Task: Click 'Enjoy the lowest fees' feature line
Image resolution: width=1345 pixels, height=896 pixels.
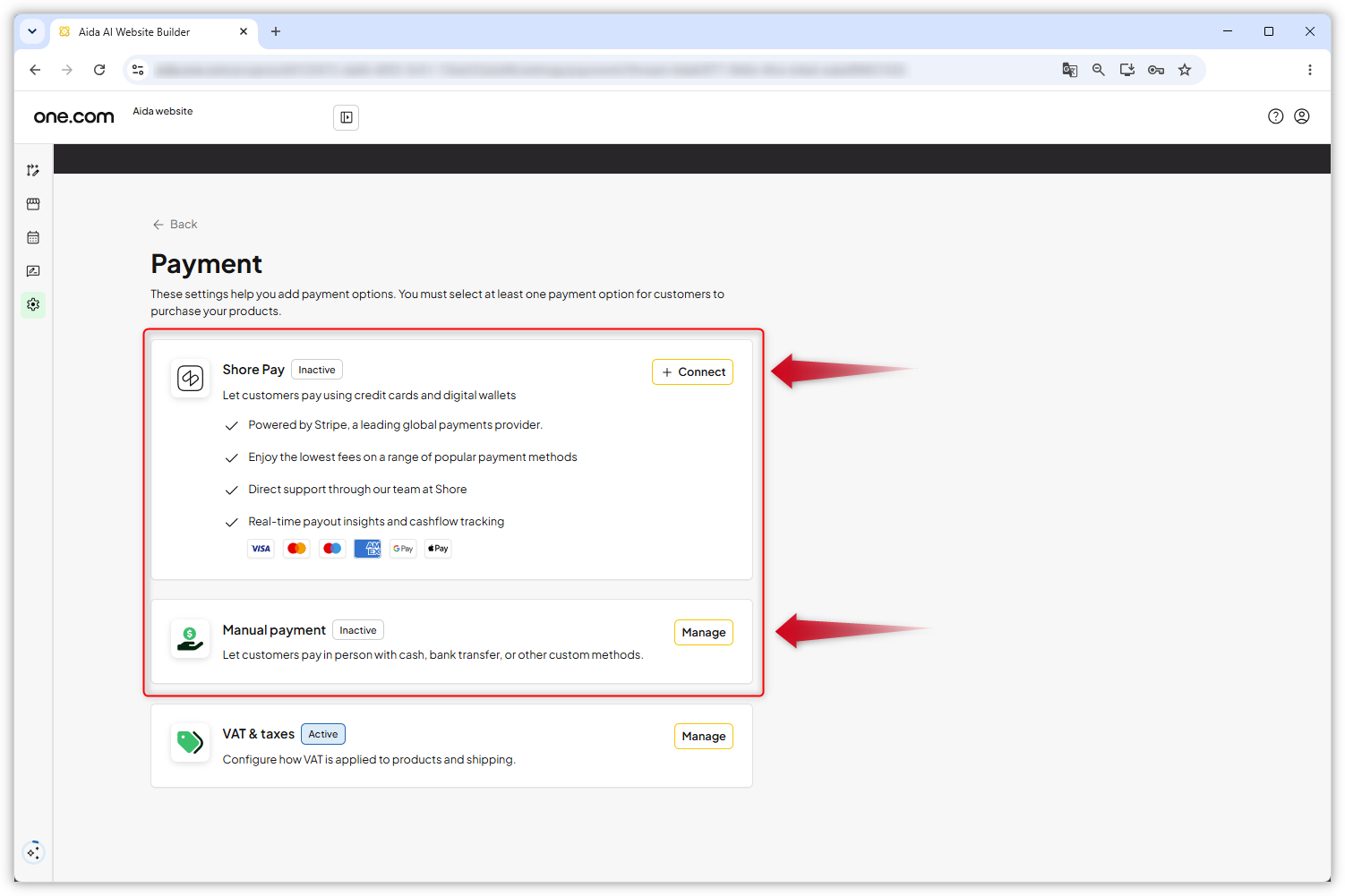Action: (x=413, y=457)
